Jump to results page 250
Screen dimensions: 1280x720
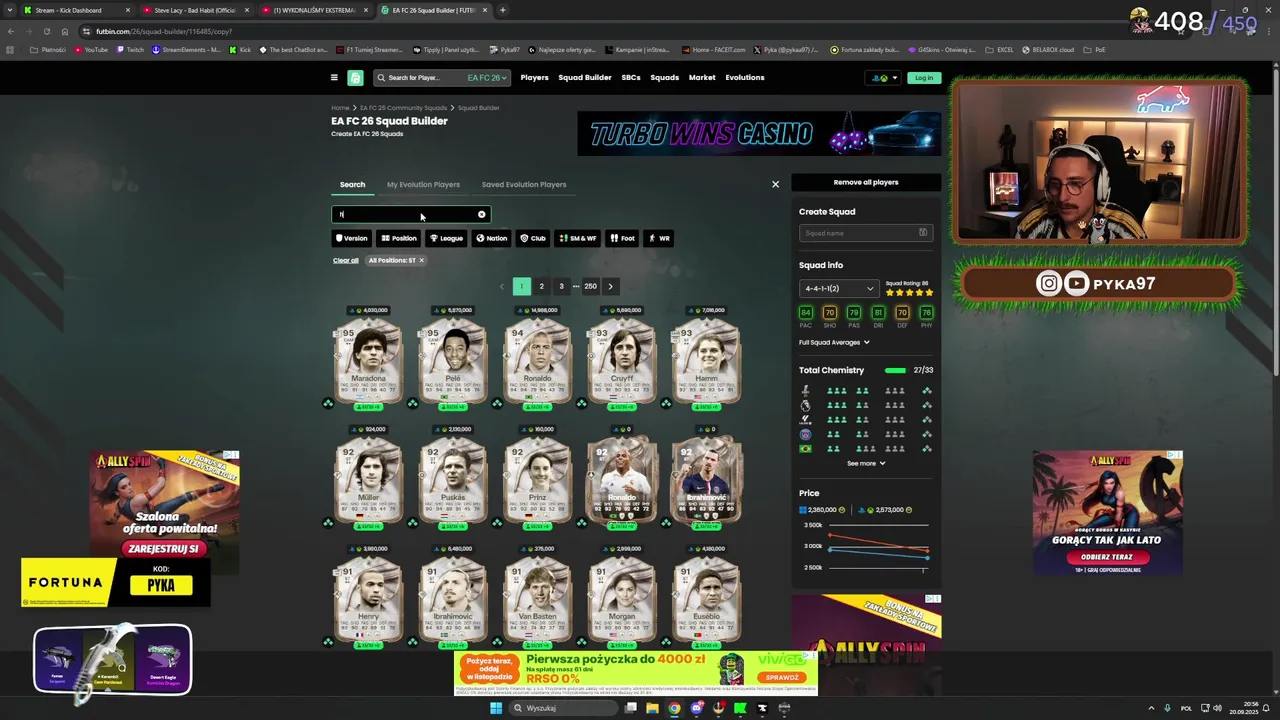coord(590,286)
